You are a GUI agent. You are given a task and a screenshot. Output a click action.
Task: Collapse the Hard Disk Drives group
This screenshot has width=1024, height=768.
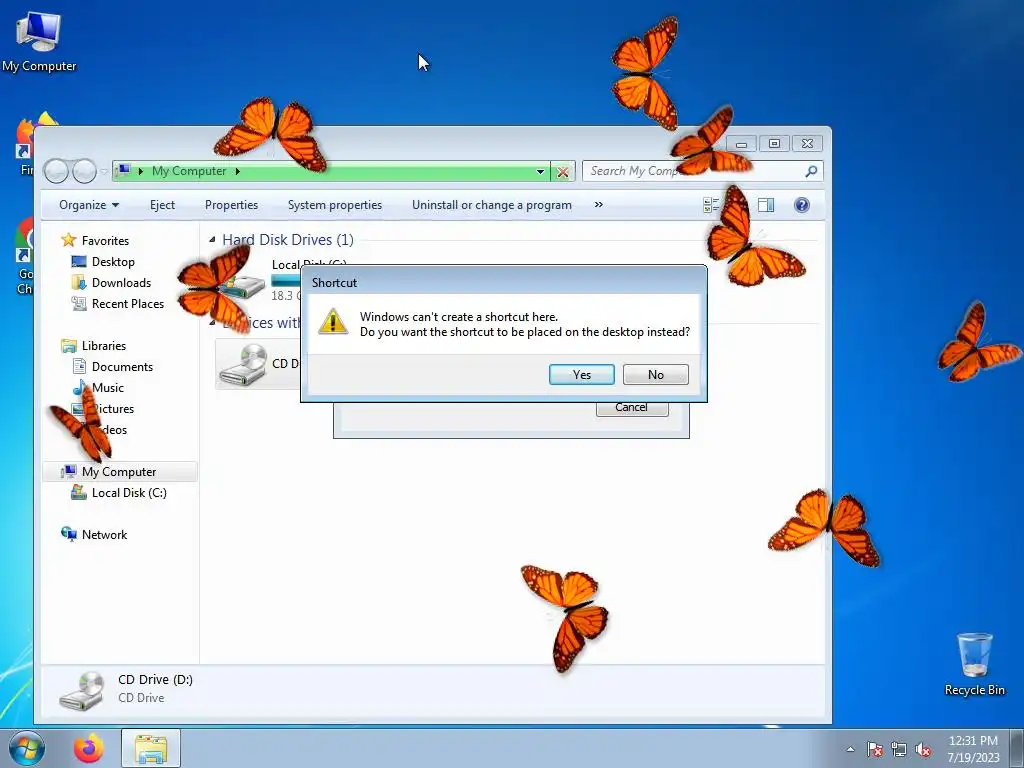click(x=212, y=240)
